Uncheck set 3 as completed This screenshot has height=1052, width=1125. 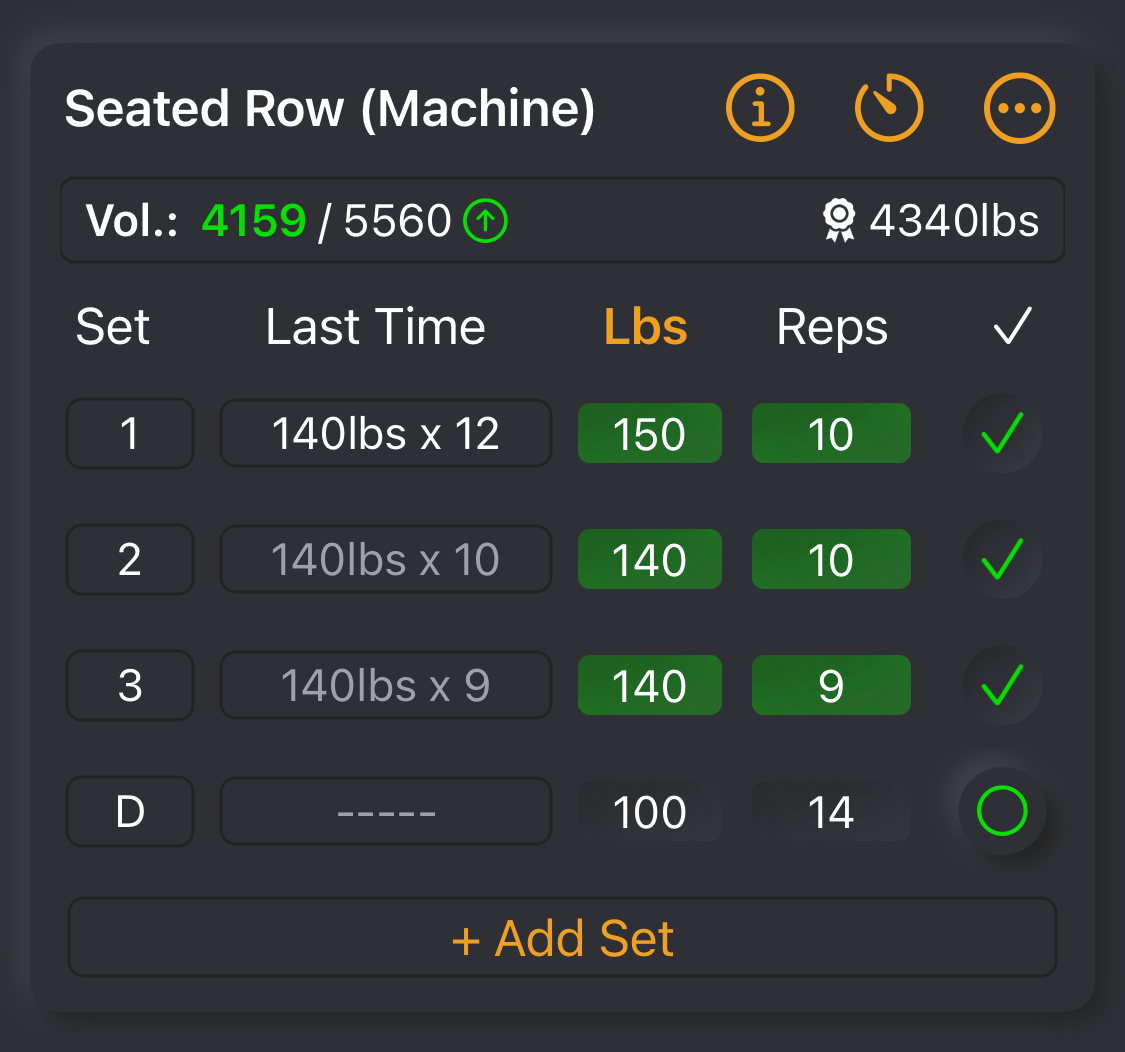(1002, 685)
